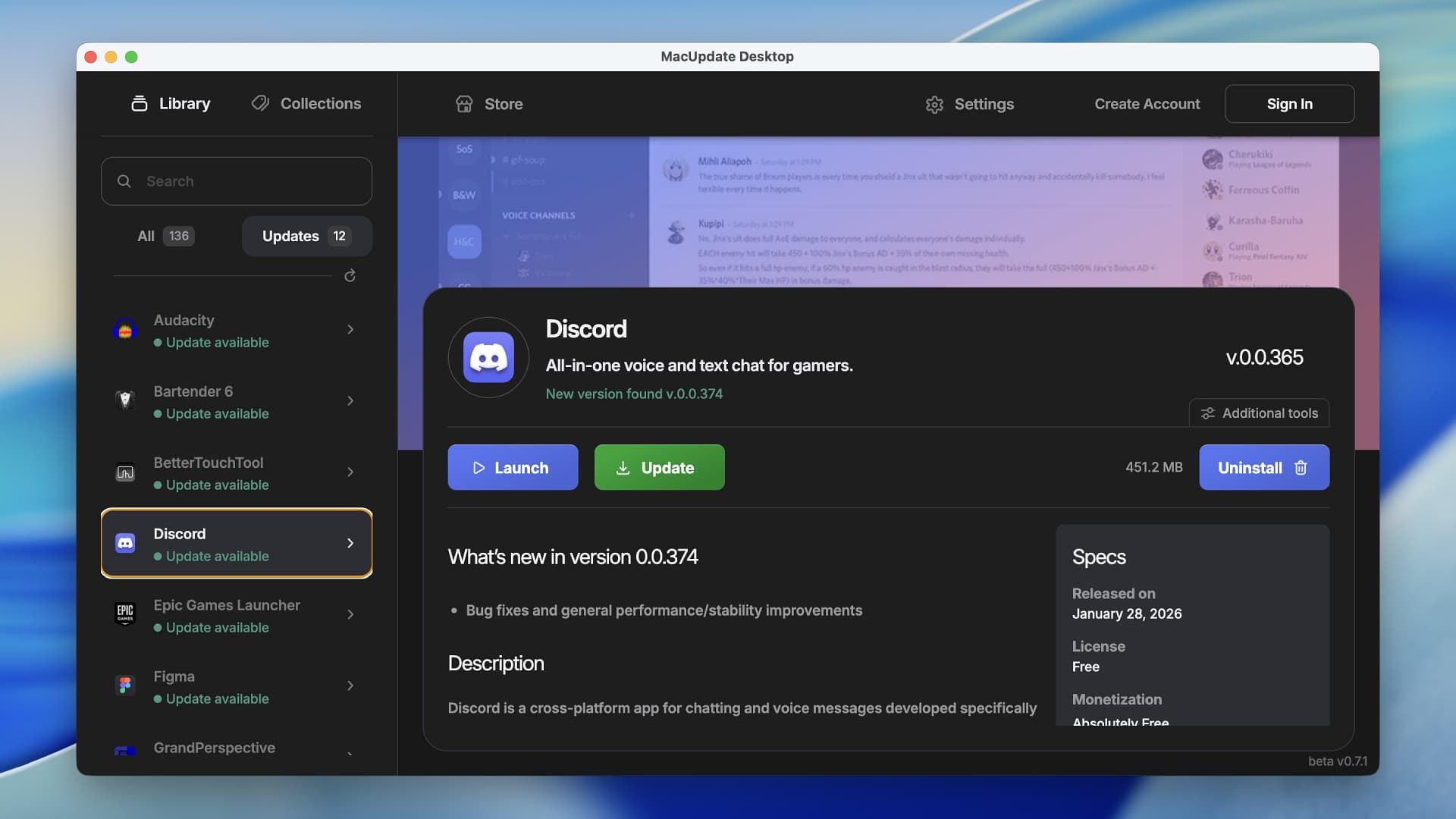Click the Collections tag icon
The height and width of the screenshot is (819, 1456).
click(260, 103)
